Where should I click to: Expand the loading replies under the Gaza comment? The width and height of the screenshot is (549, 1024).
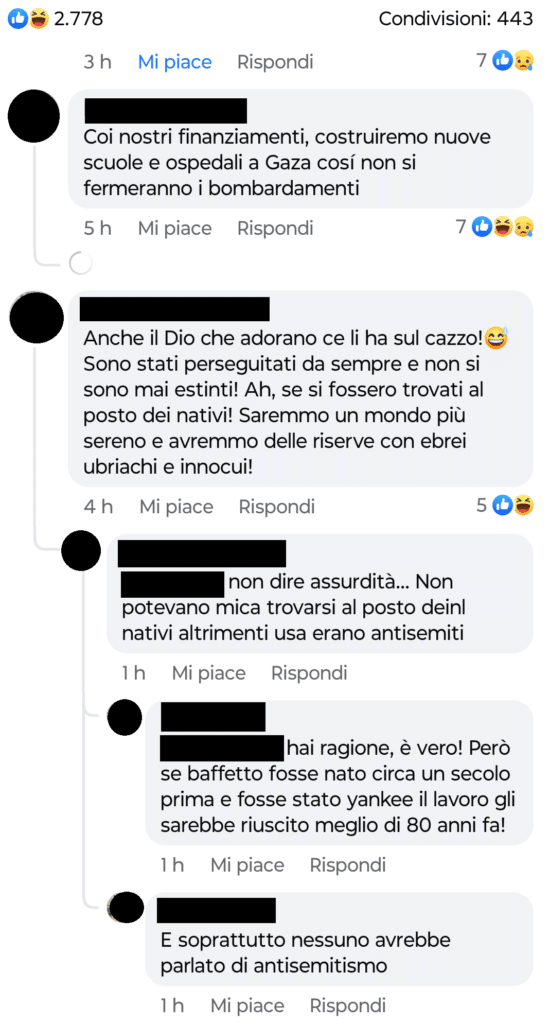click(80, 264)
